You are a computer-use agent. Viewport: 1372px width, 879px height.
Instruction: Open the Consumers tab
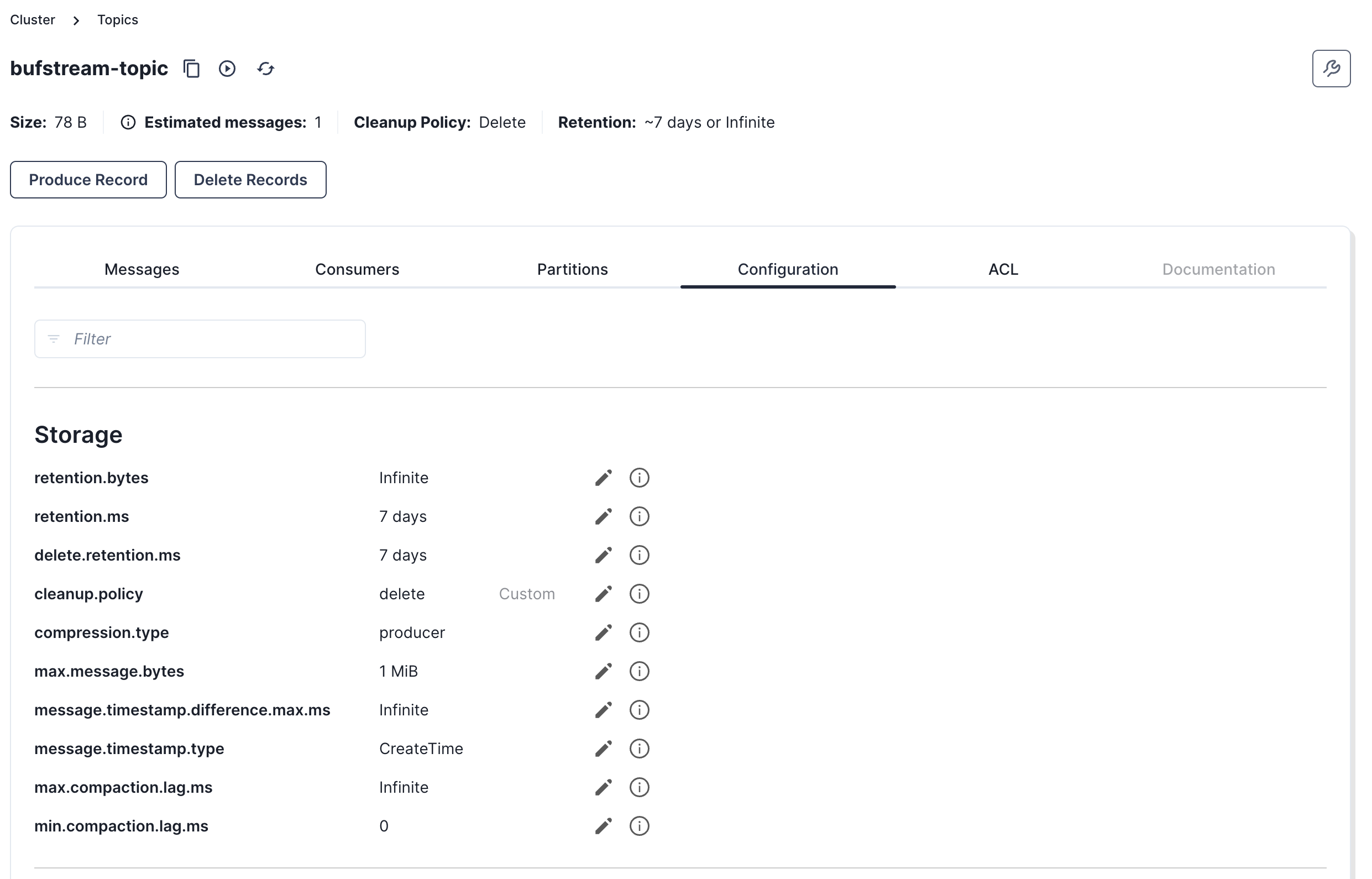pos(357,269)
